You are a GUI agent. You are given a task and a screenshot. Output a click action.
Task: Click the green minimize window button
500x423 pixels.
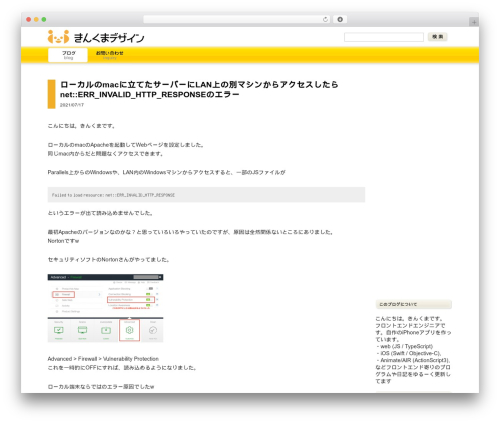[x=44, y=19]
